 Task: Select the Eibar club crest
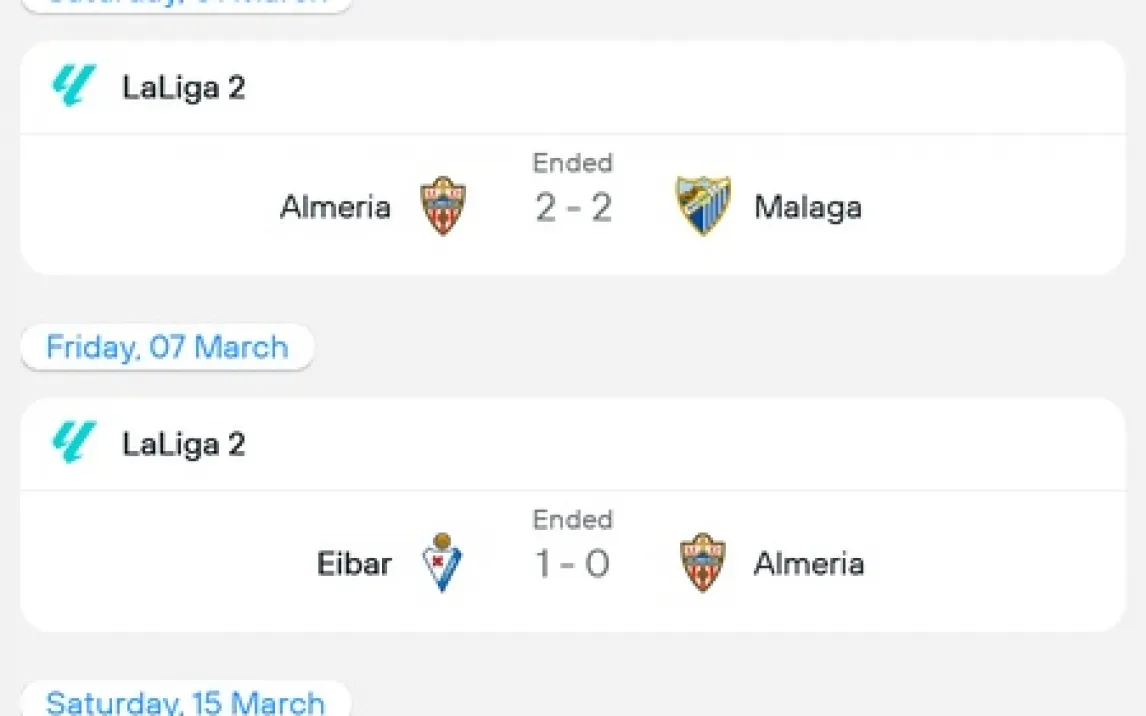tap(442, 563)
